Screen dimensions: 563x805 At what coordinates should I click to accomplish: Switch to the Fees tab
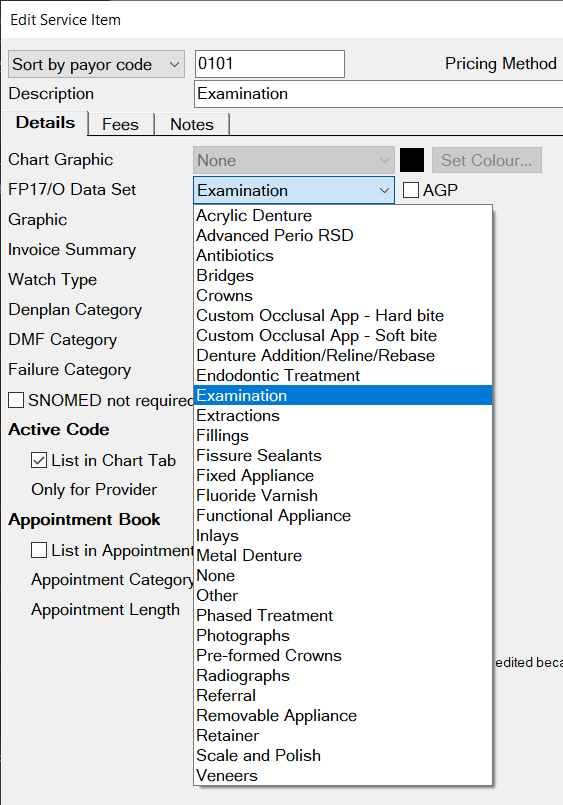(121, 124)
